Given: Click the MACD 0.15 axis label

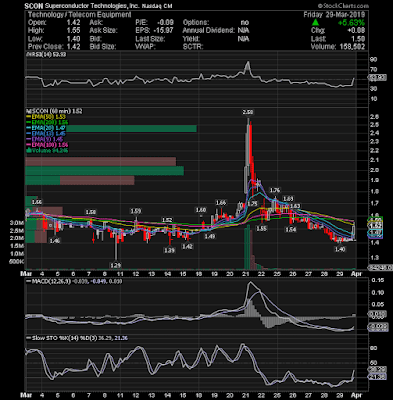Looking at the screenshot, I should pos(377,281).
